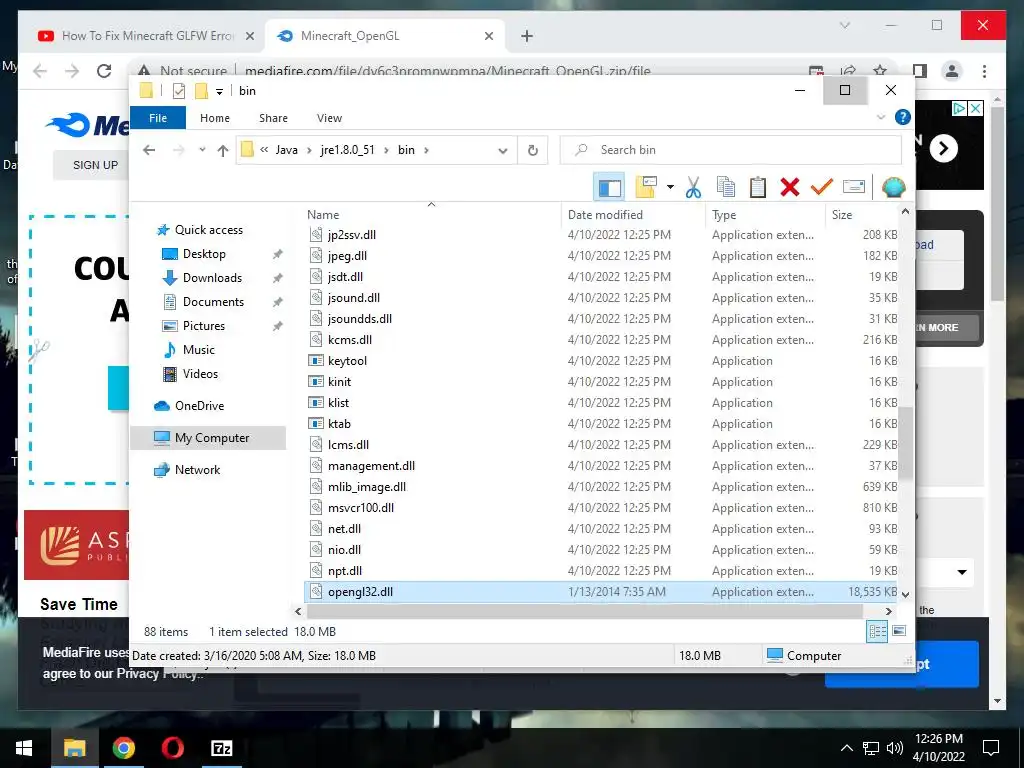
Task: Open the Home ribbon tab
Action: click(x=215, y=118)
